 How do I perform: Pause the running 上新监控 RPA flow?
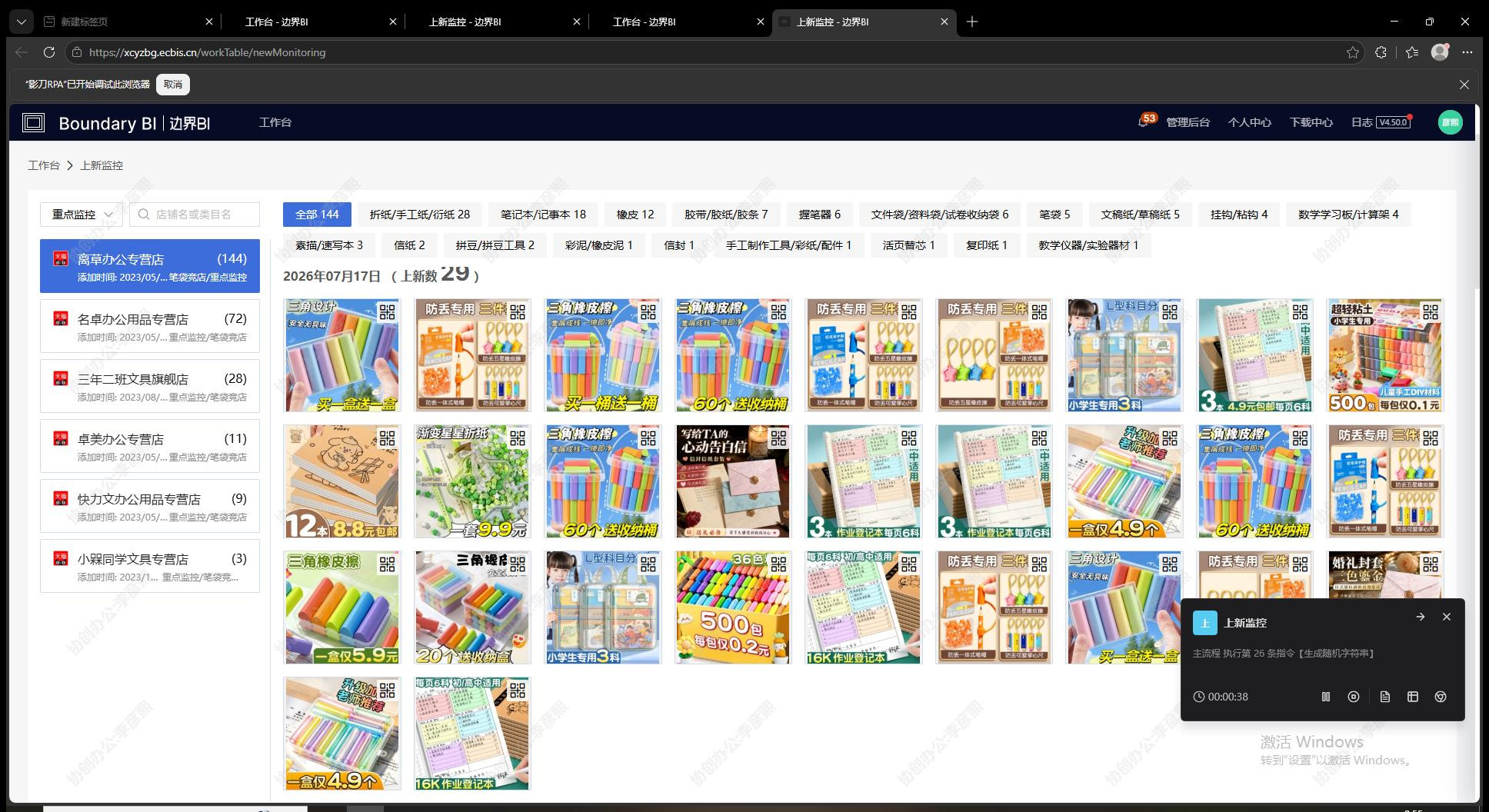click(1326, 697)
